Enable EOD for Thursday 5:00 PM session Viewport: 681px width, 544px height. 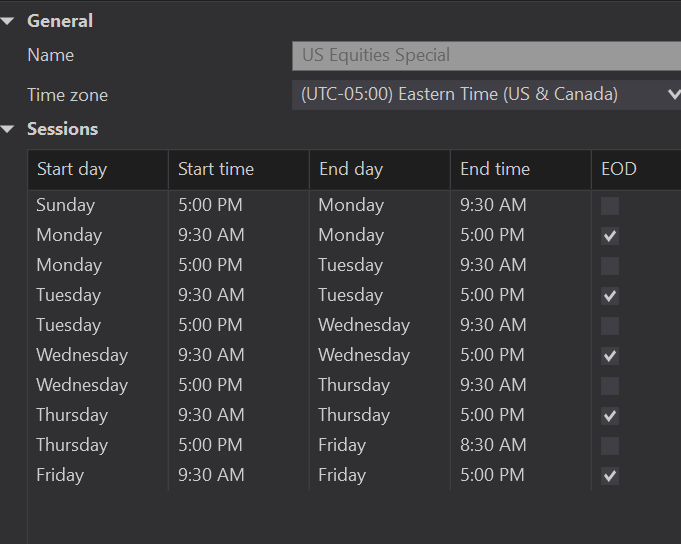pos(610,446)
